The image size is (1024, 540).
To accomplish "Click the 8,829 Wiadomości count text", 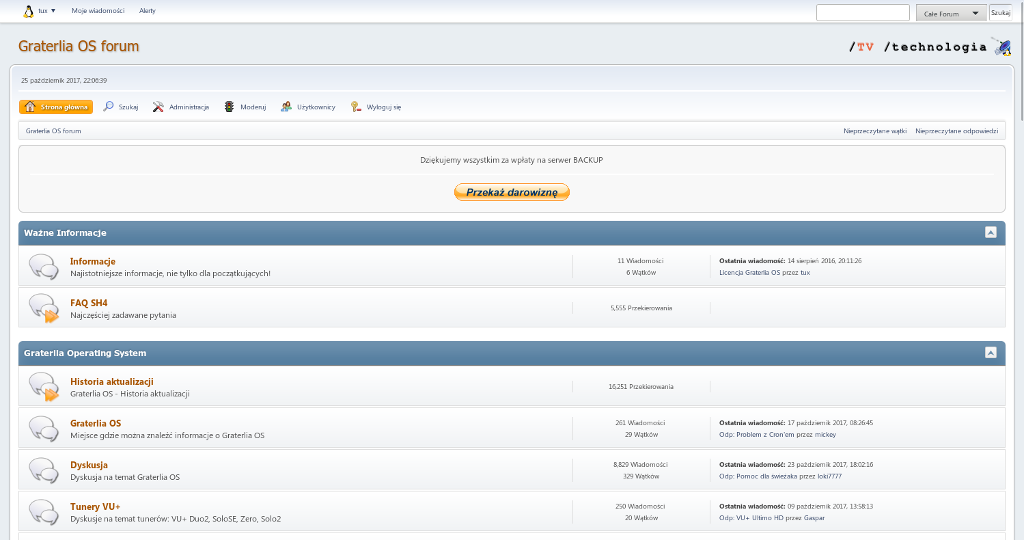I will point(641,465).
